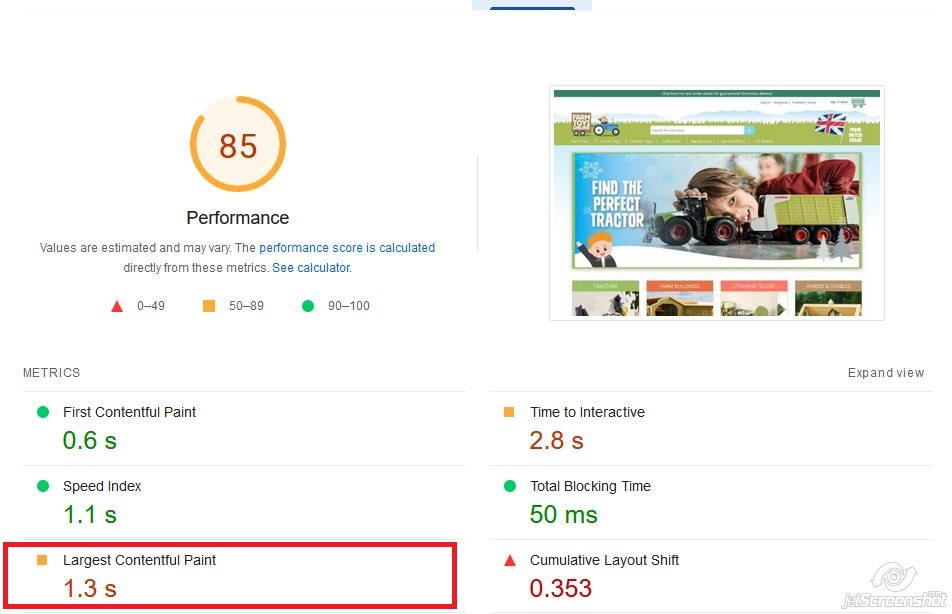Select the Speed Index value 1.1 s
The height and width of the screenshot is (614, 952).
point(90,515)
